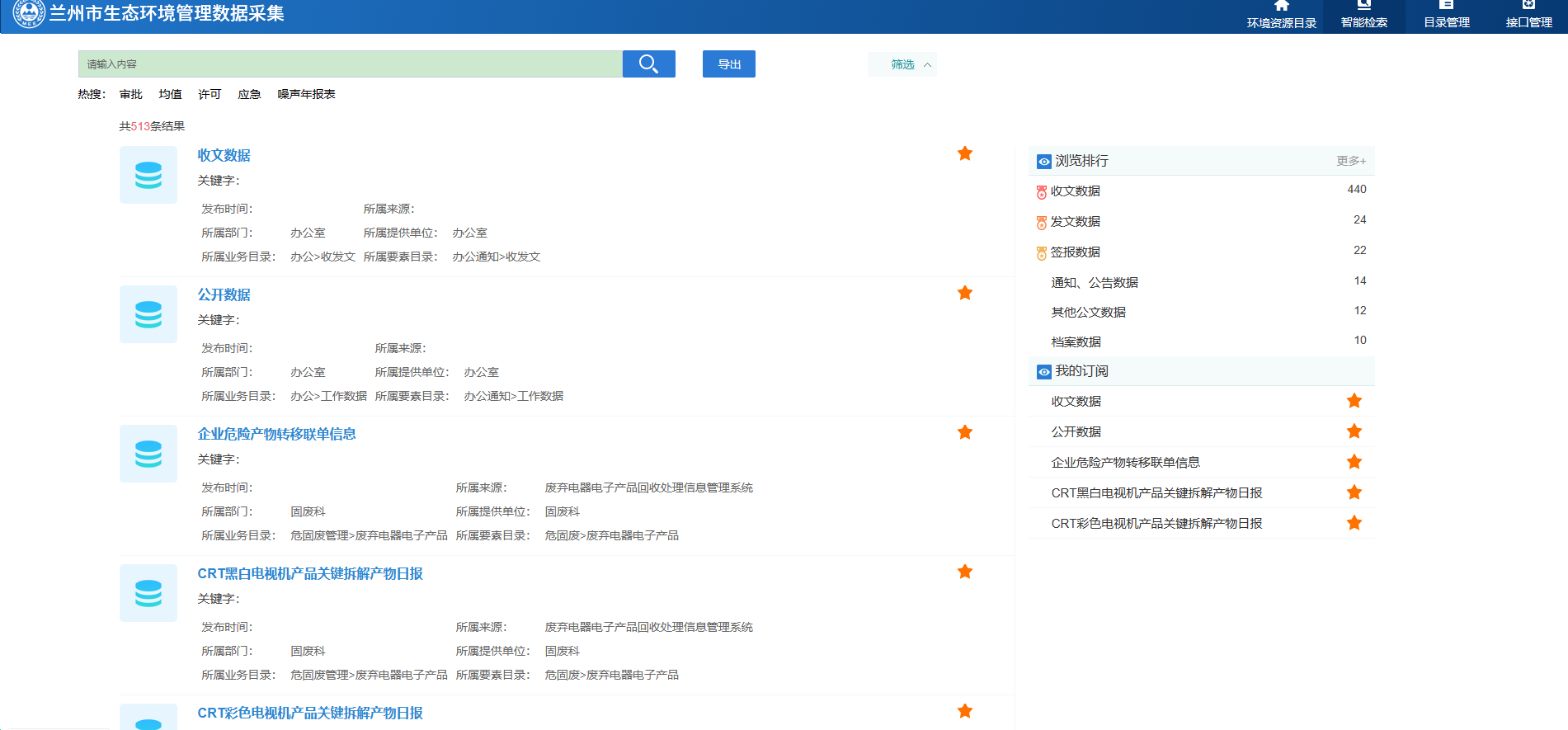Open 发文数据 in the ranking list
The image size is (1568, 730).
point(1076,221)
